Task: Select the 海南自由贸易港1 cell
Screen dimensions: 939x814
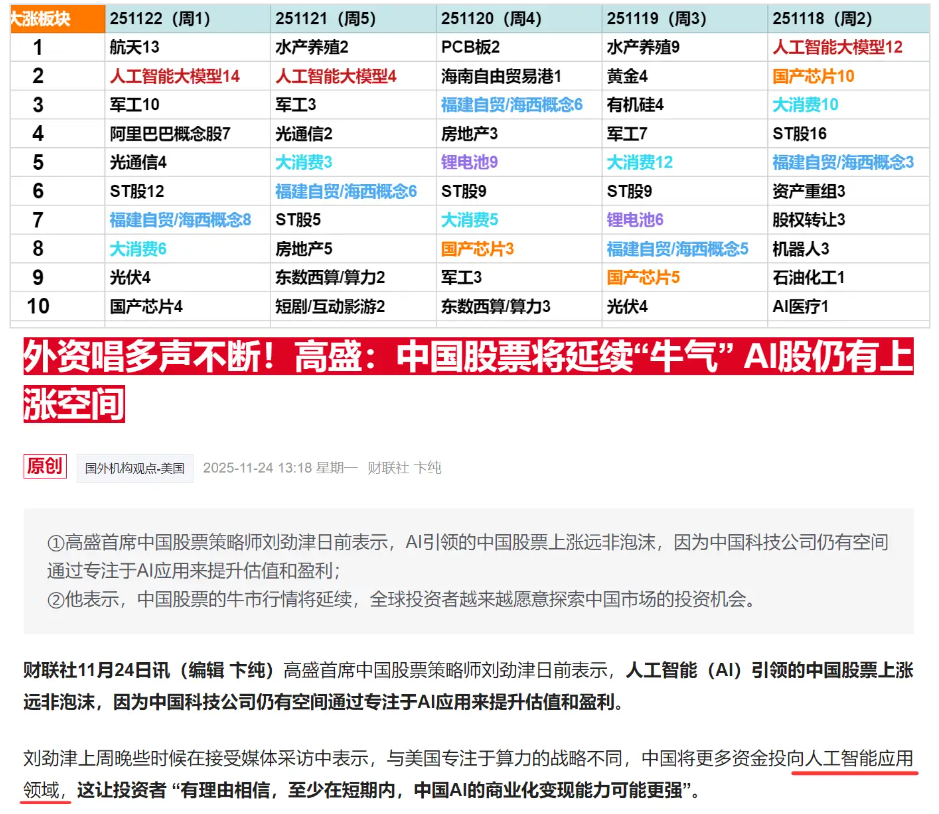Action: pyautogui.click(x=501, y=76)
